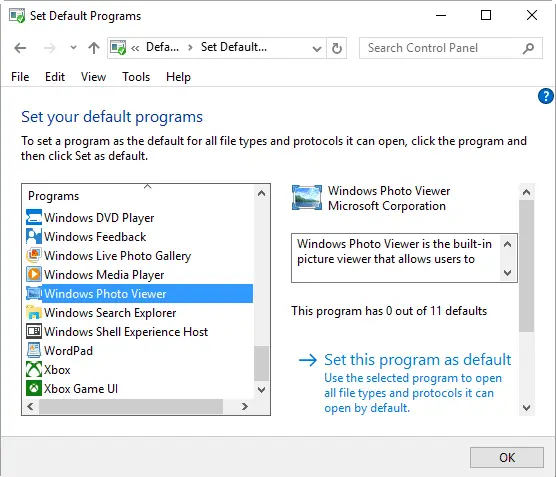Click the programs list scroll left arrow
556x477 pixels.
click(30, 406)
